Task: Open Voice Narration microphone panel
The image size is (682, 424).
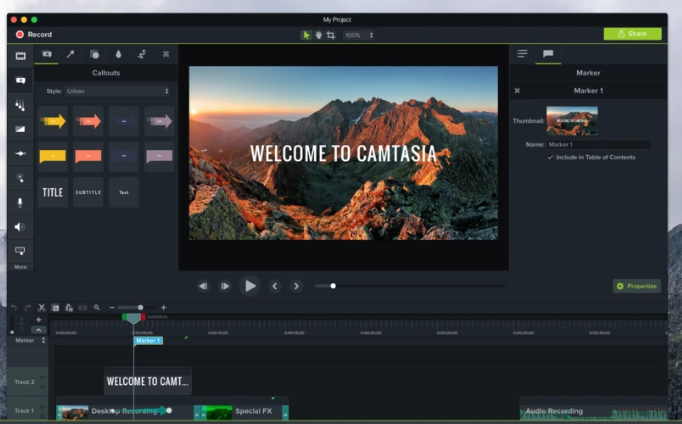Action: (x=20, y=202)
